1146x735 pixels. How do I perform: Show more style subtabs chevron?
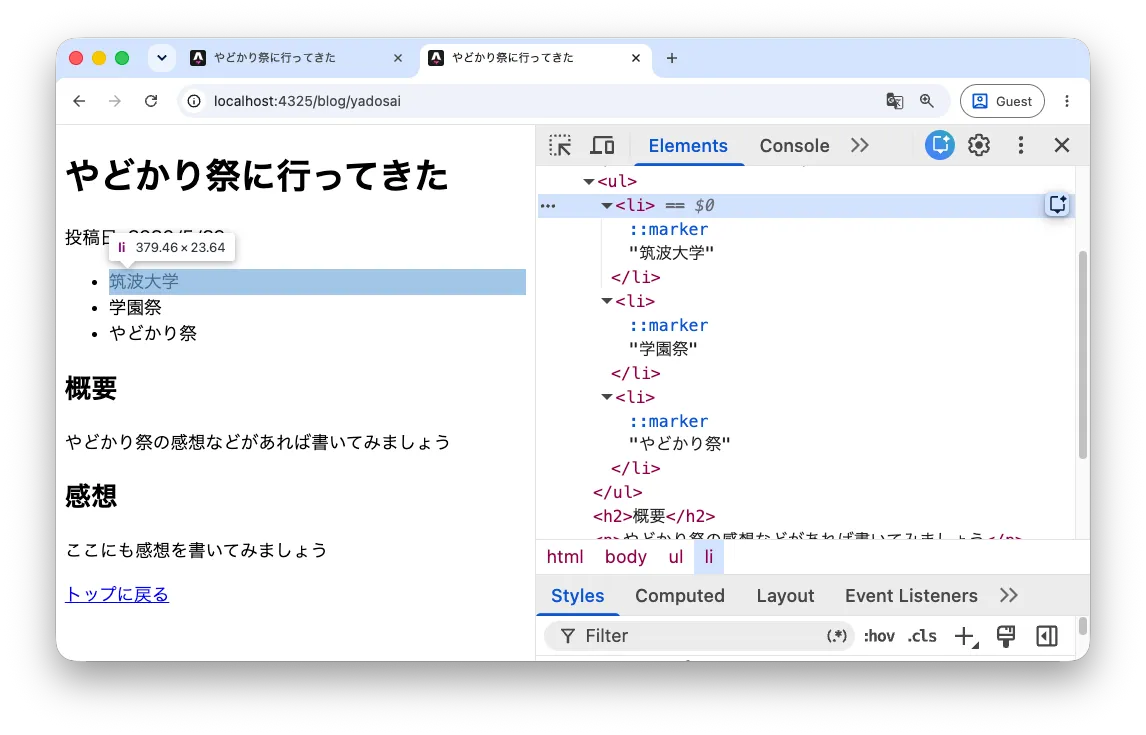[x=1009, y=595]
